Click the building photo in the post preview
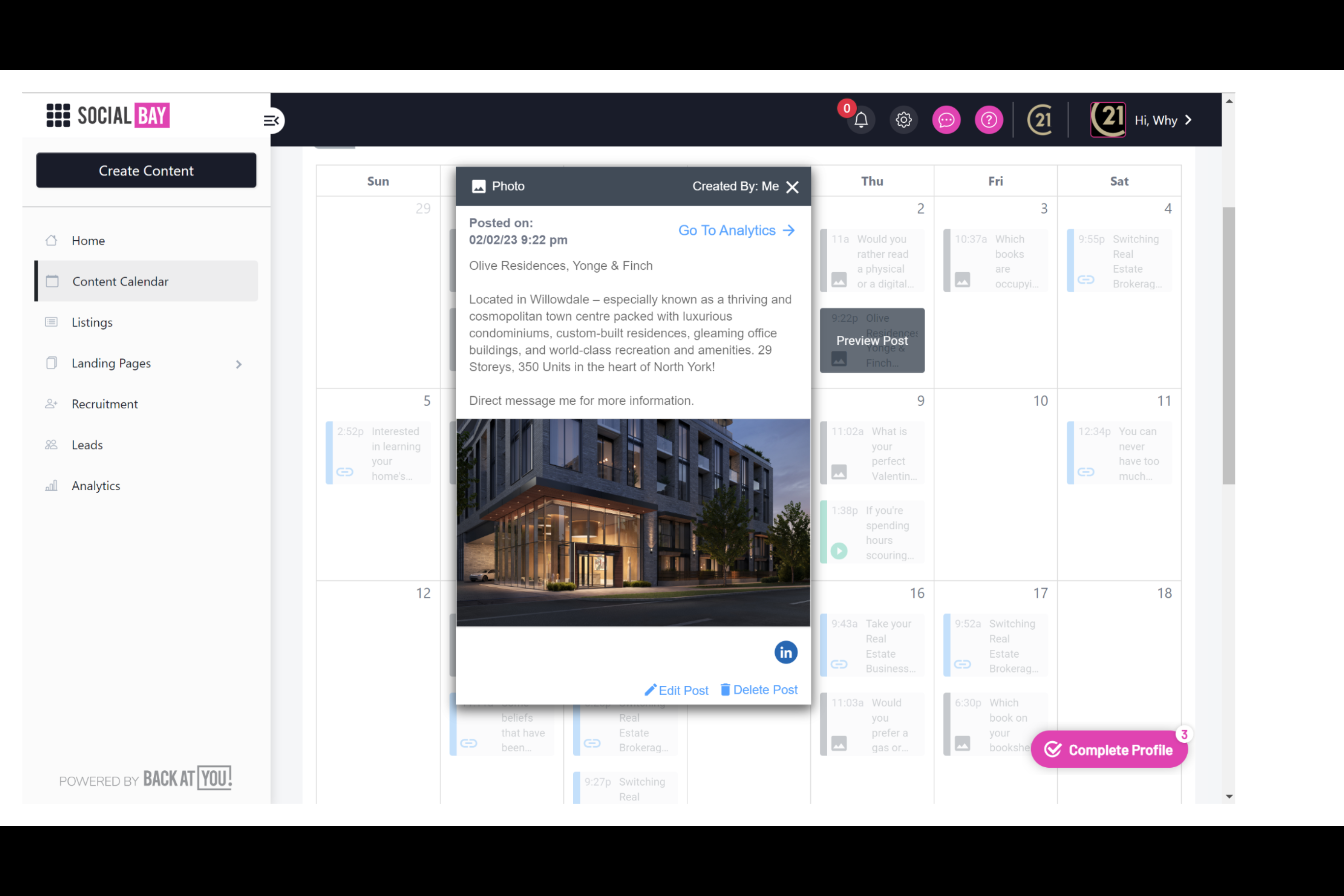 [x=633, y=522]
